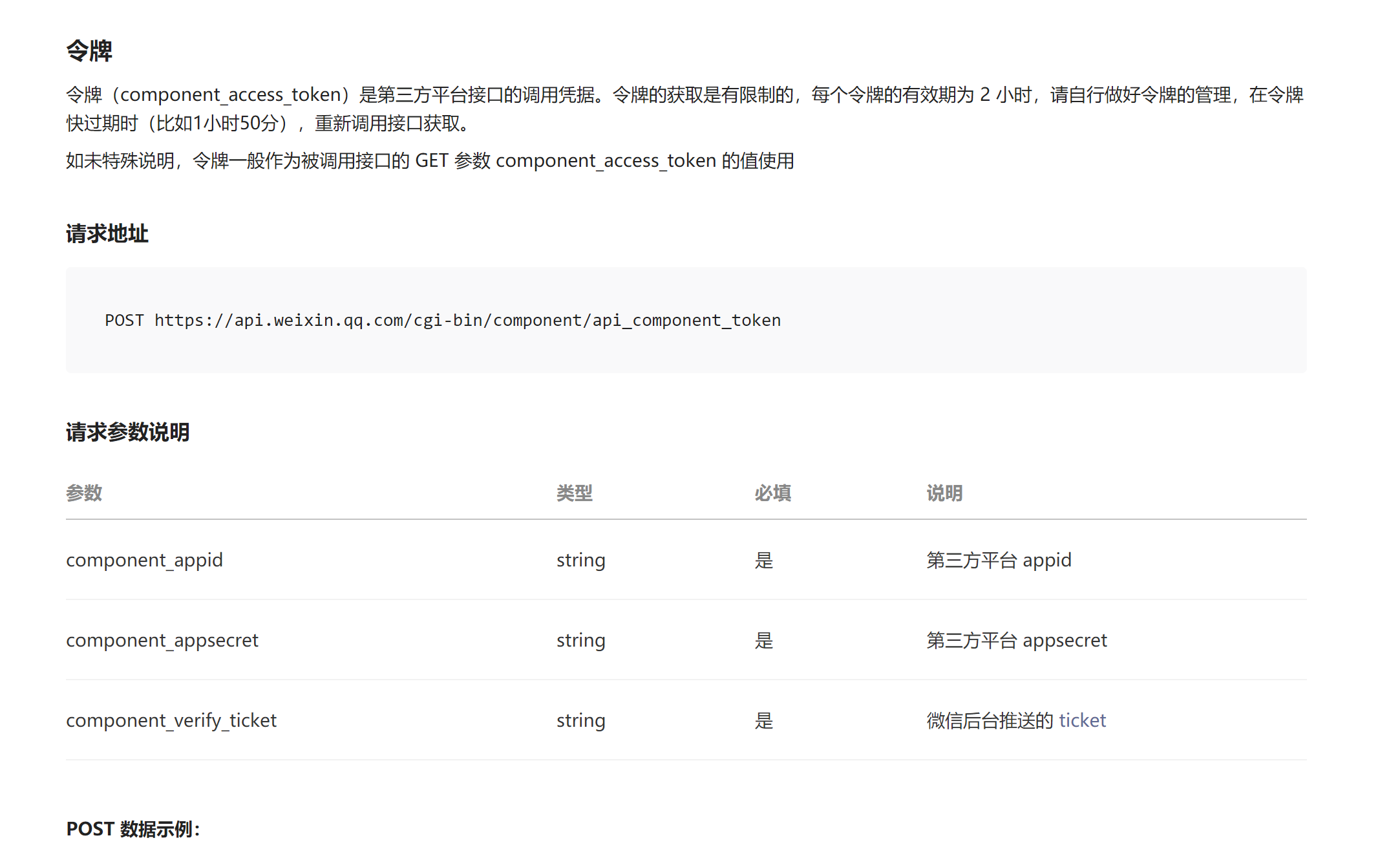
Task: Click the 必填 column header
Action: click(772, 493)
